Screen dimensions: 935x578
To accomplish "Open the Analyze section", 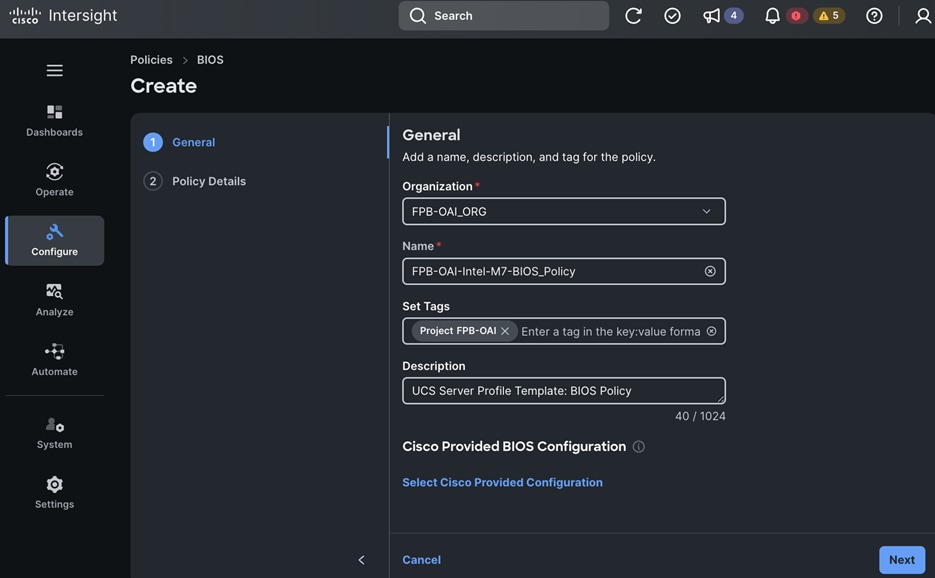I will [54, 300].
